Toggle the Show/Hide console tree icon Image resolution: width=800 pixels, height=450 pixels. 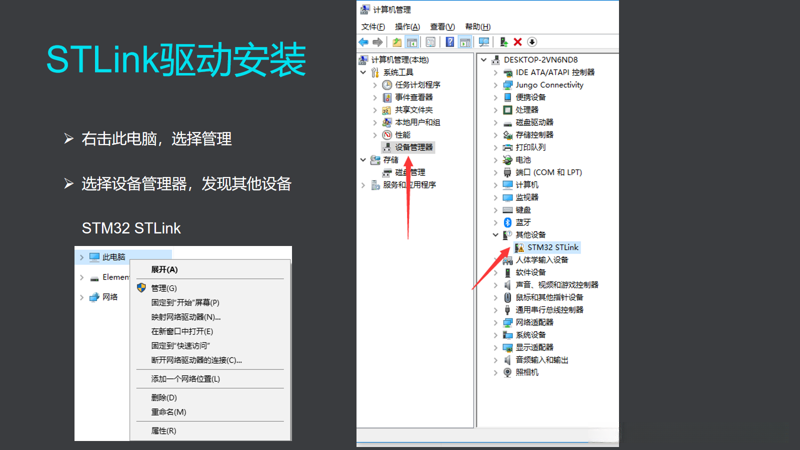click(412, 42)
